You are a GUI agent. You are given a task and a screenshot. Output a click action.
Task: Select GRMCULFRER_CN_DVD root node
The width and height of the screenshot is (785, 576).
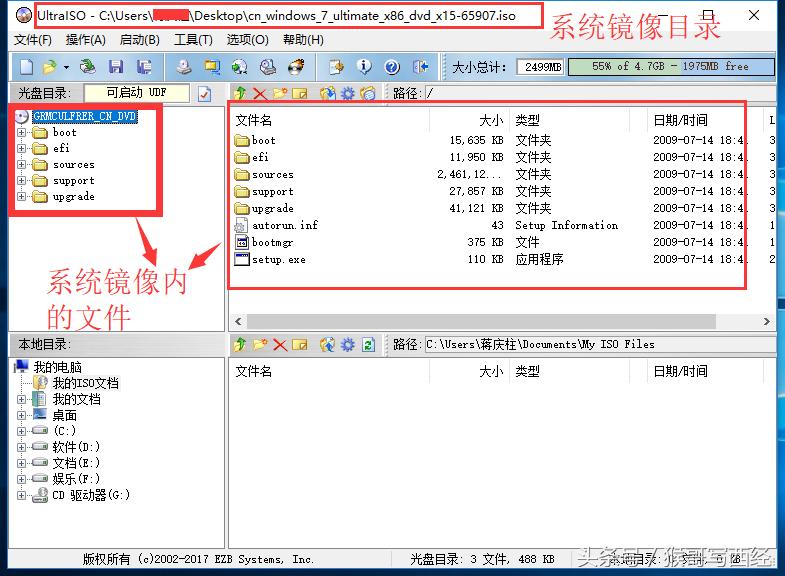point(84,117)
